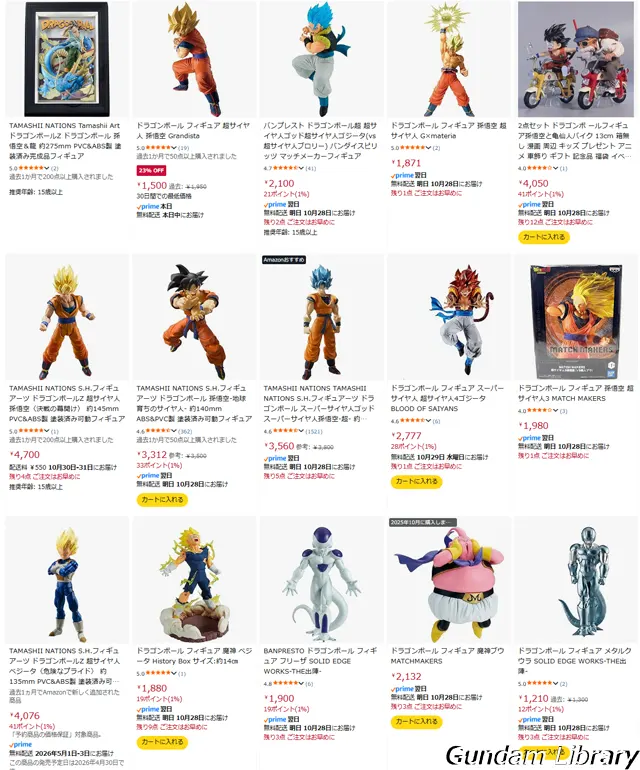Add the bike figure set to cart
Image resolution: width=640 pixels, height=770 pixels.
[x=544, y=237]
